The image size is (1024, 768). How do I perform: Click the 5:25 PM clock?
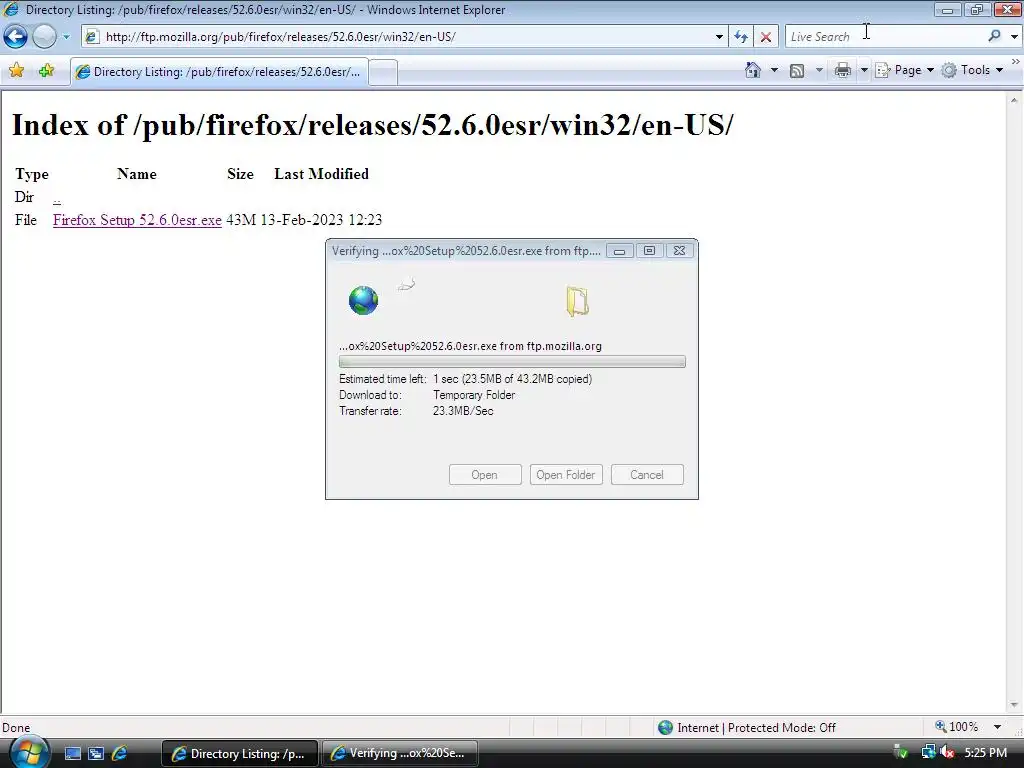click(x=985, y=753)
